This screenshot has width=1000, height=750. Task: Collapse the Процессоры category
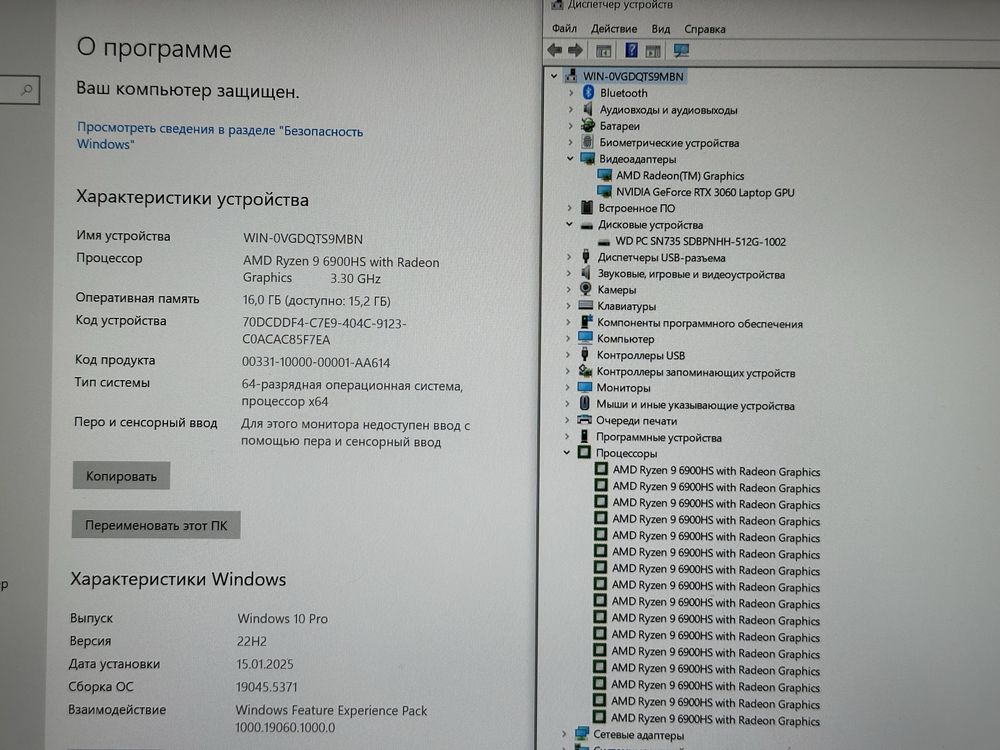566,452
